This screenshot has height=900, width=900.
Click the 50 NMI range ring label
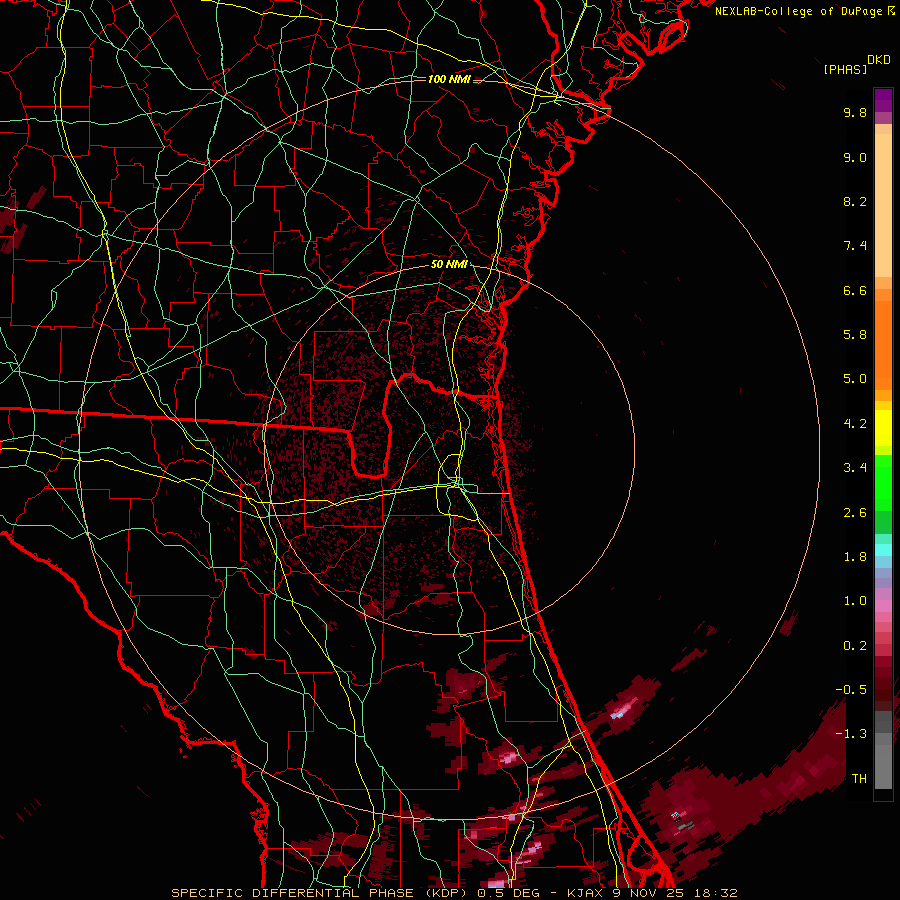pos(449,264)
